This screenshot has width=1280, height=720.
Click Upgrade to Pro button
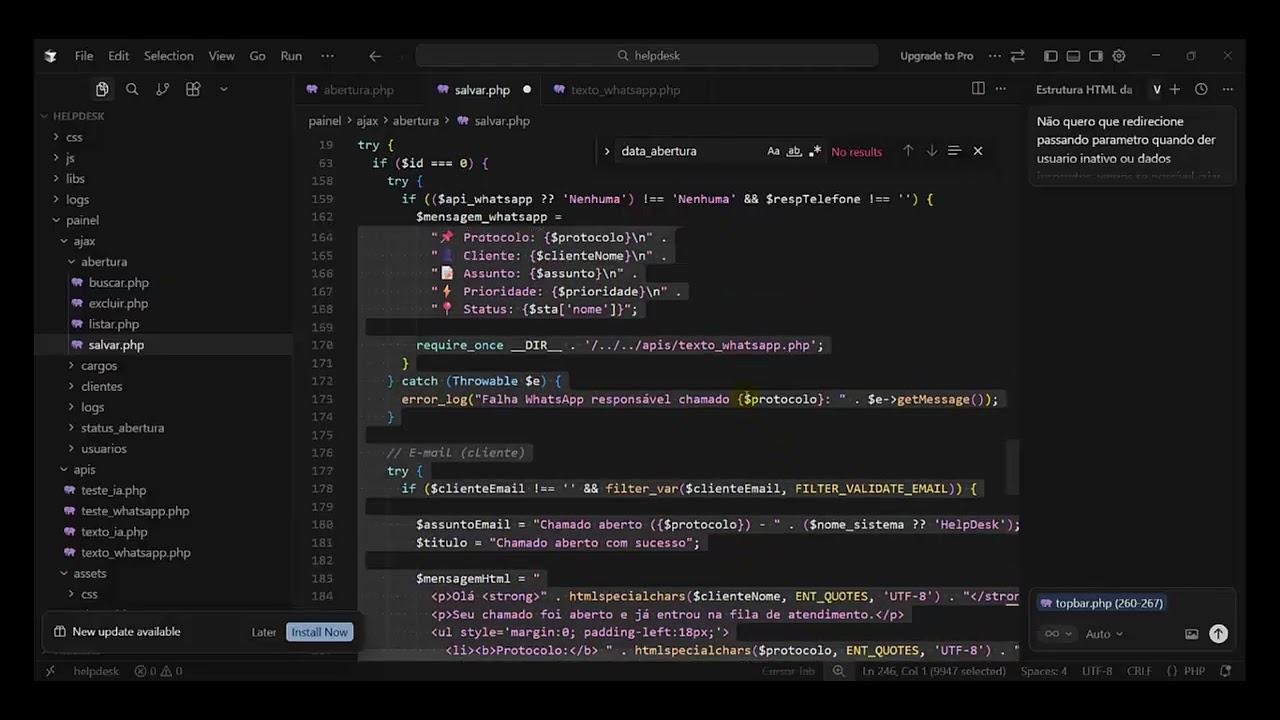click(x=936, y=56)
